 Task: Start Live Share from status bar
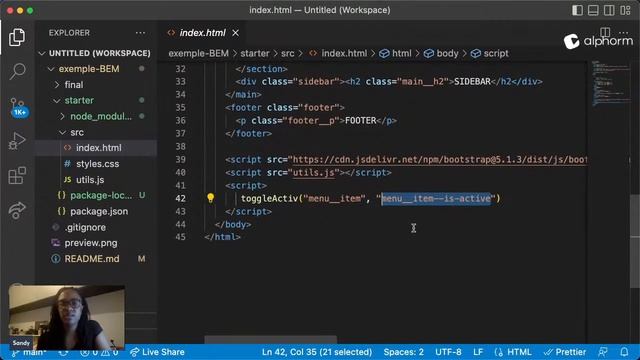[x=158, y=352]
